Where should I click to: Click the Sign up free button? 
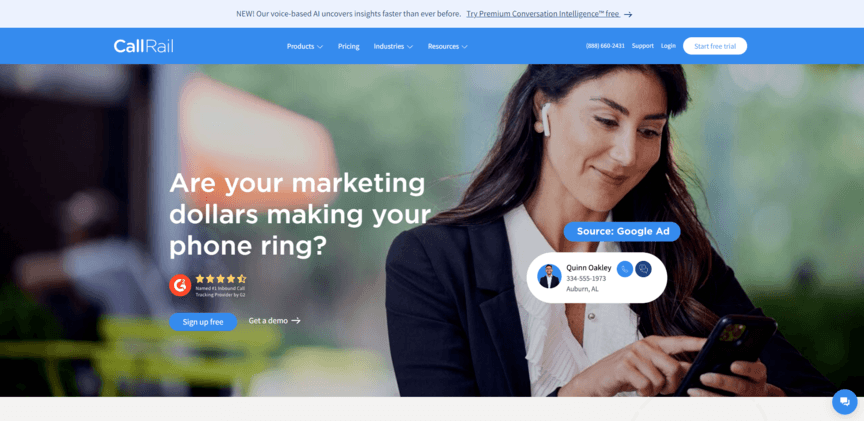pos(203,322)
